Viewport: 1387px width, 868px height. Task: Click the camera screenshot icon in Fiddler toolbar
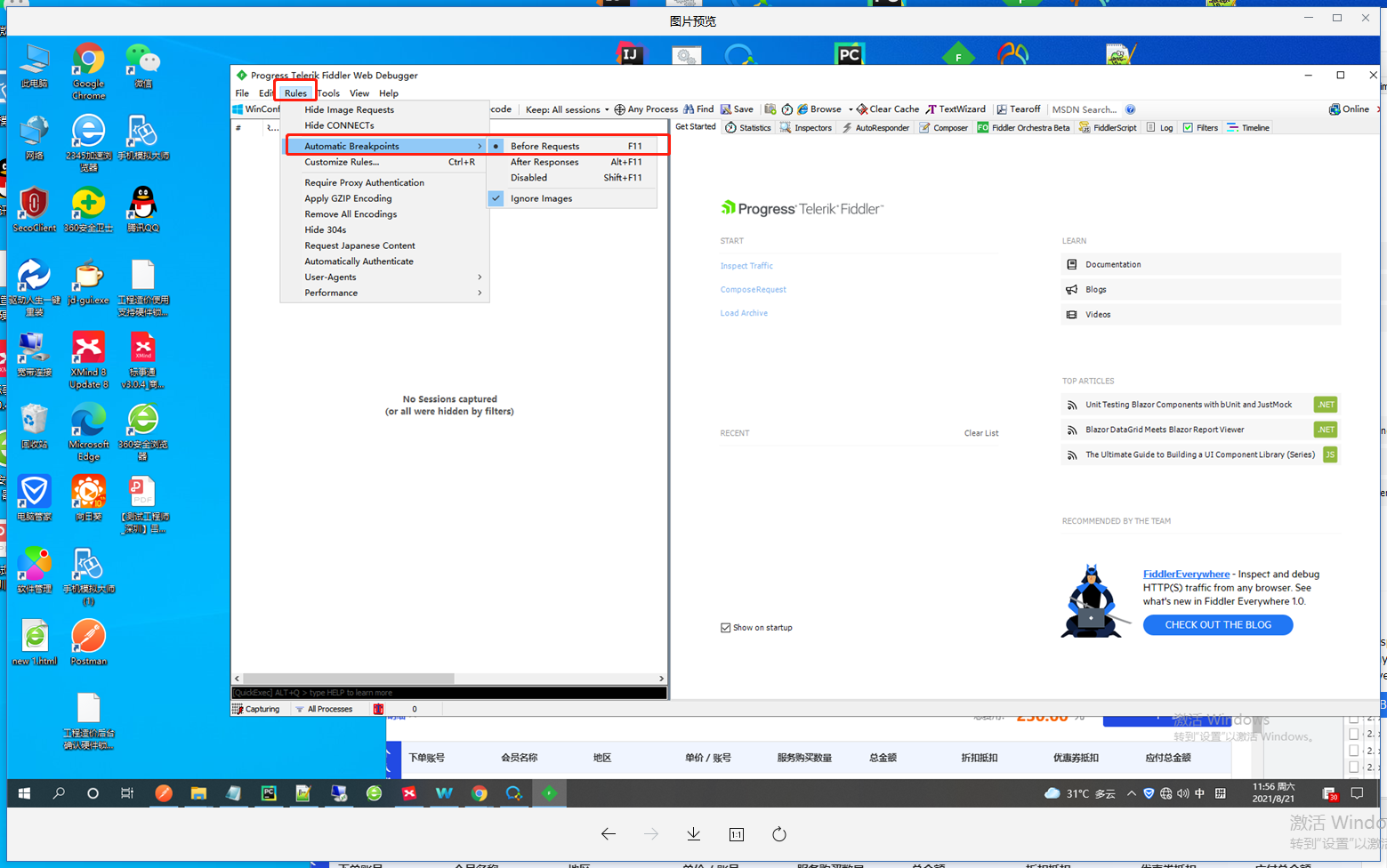[x=770, y=109]
